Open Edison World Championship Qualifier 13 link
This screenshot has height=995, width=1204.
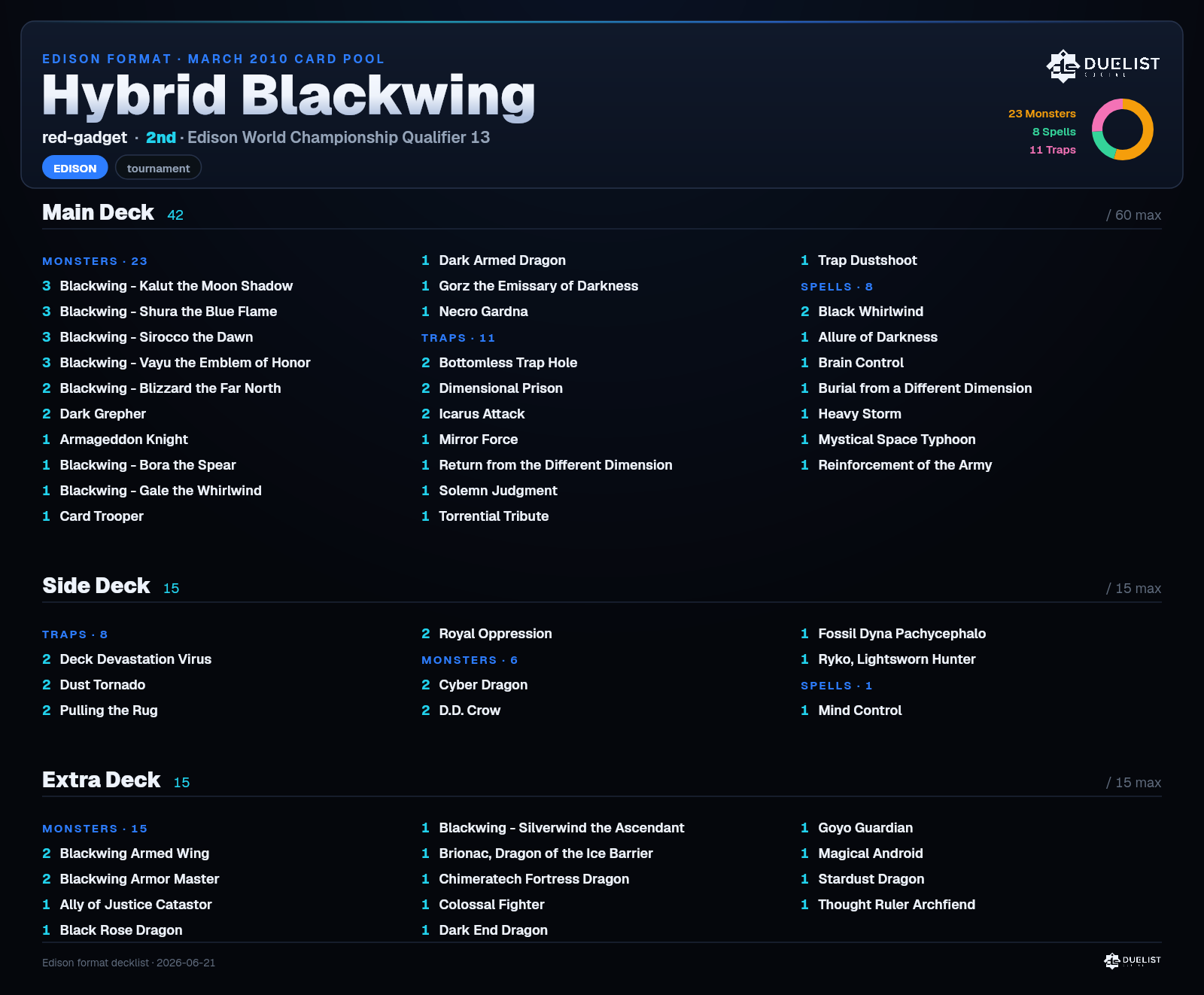(x=339, y=138)
